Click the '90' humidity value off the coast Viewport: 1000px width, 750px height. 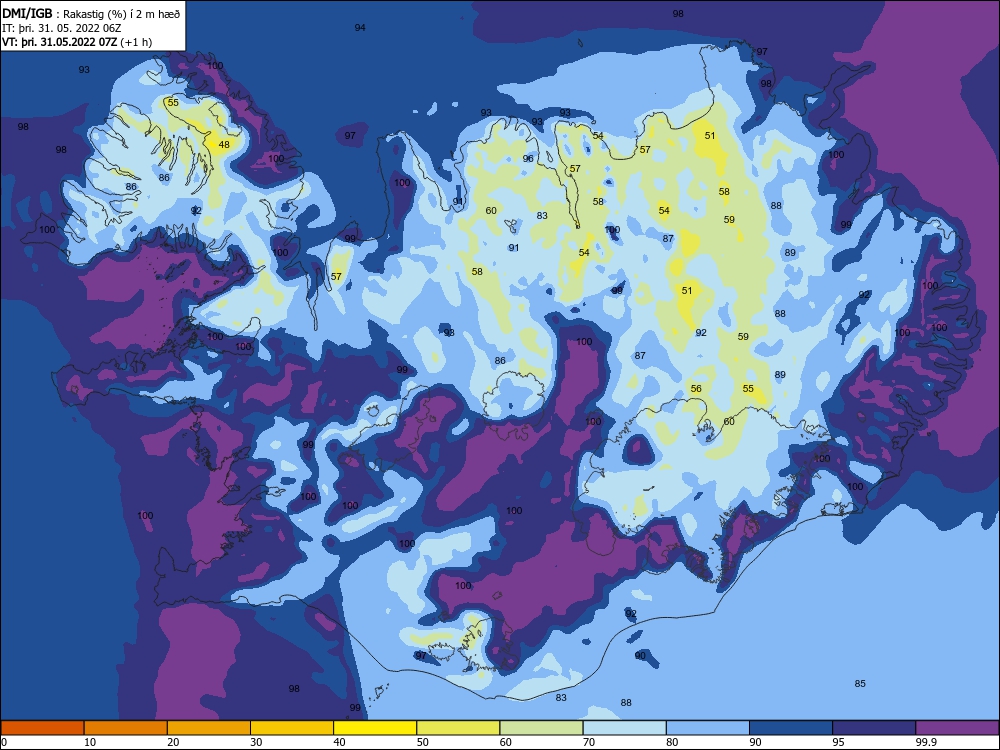click(x=640, y=656)
